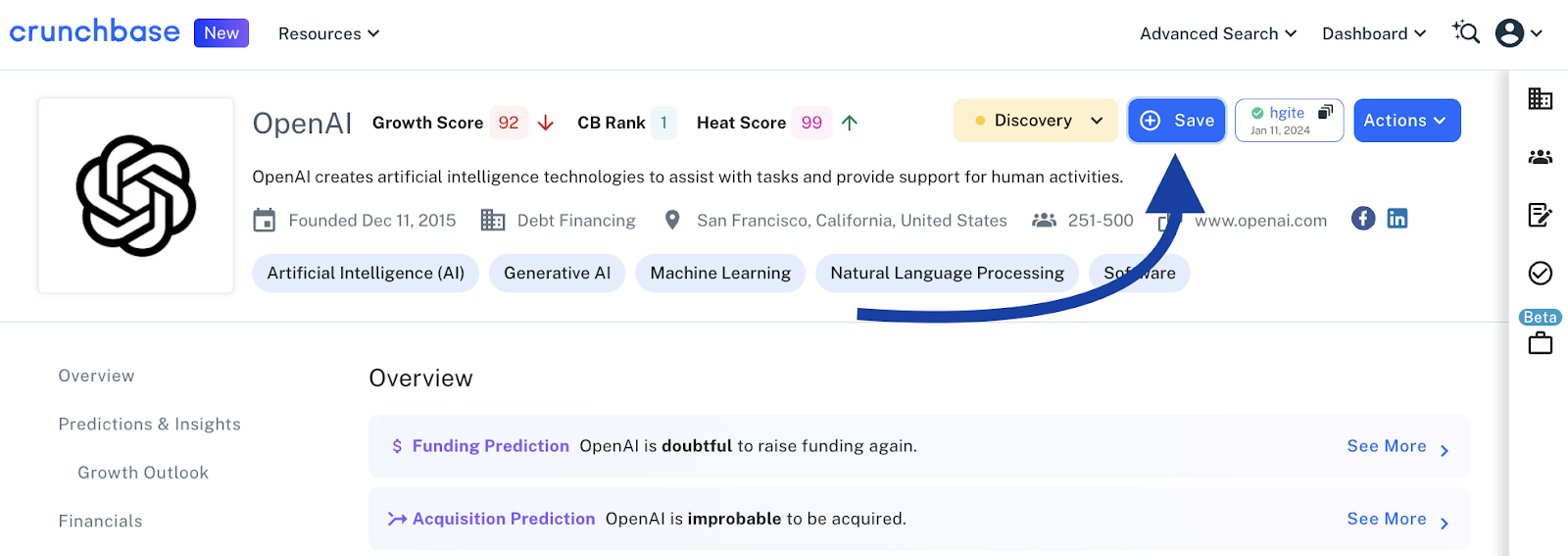The width and height of the screenshot is (1568, 556).
Task: Select the Natural Language Processing tag
Action: [947, 273]
